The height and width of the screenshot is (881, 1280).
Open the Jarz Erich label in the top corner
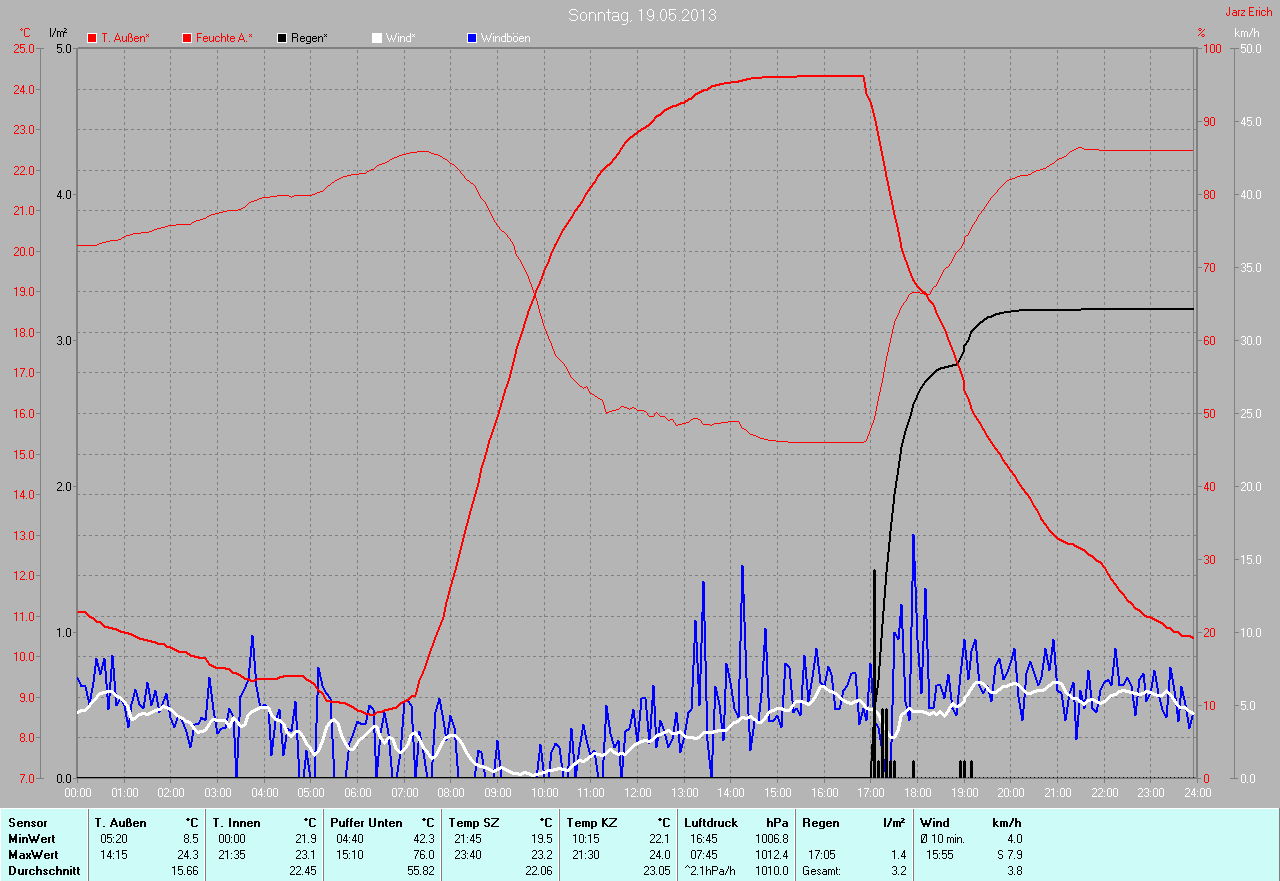pyautogui.click(x=1249, y=11)
